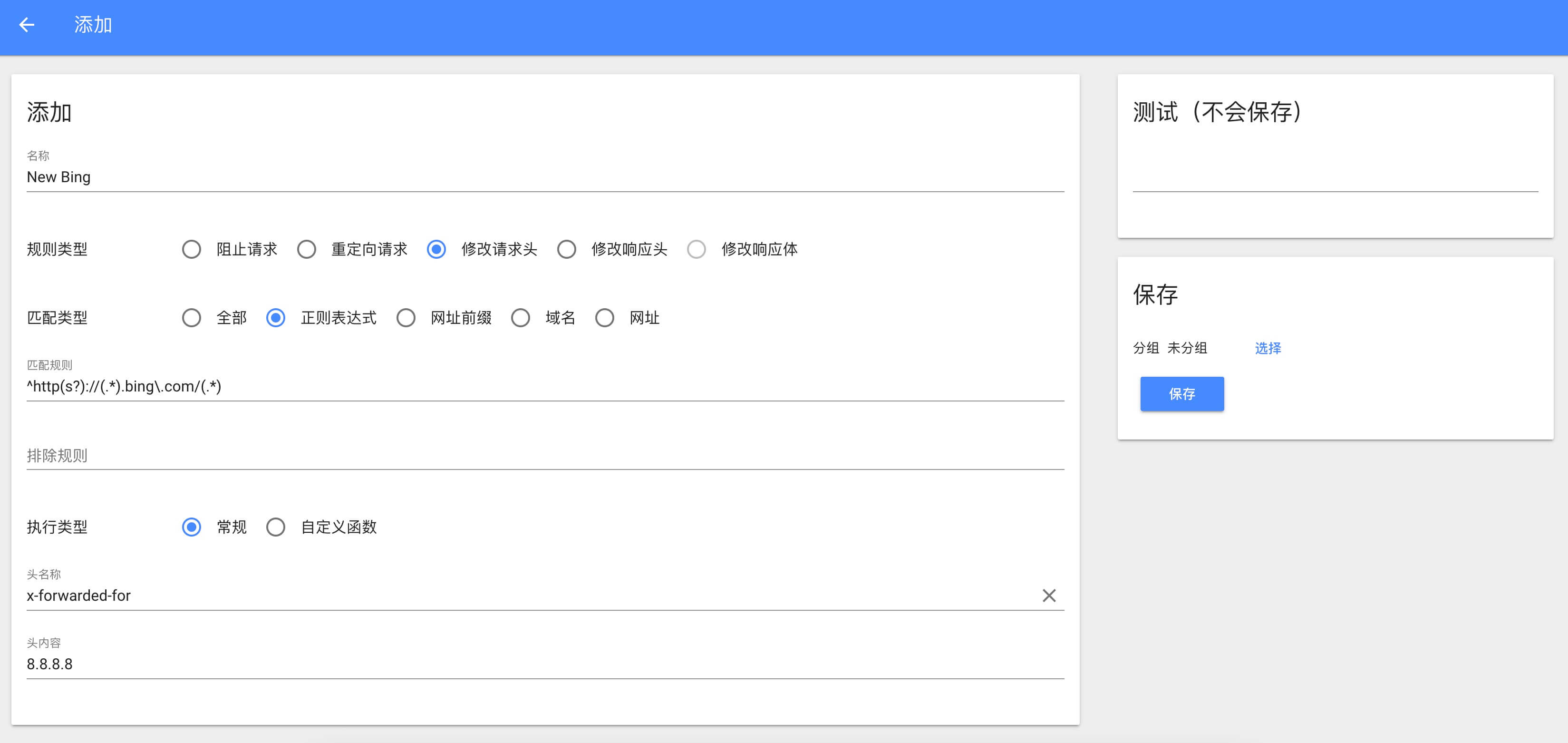
Task: Select the 重定向请求 rule type
Action: tap(306, 249)
